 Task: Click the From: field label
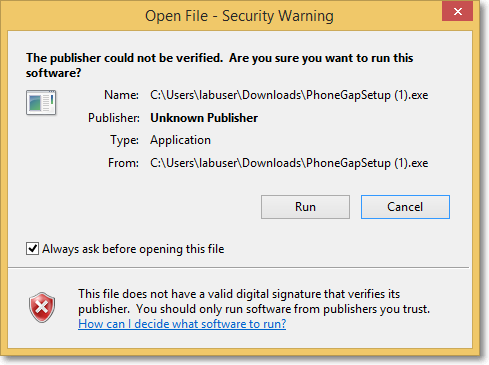point(123,163)
